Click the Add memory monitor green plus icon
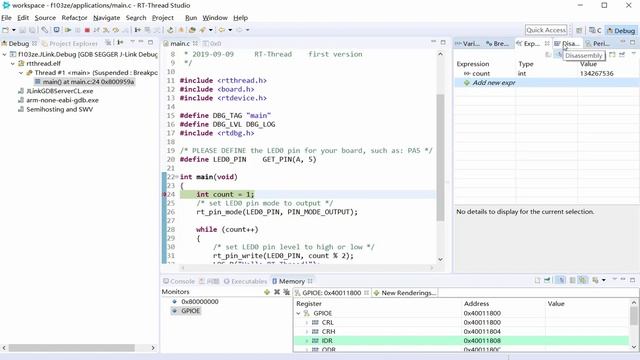This screenshot has width=640, height=360. coord(267,292)
